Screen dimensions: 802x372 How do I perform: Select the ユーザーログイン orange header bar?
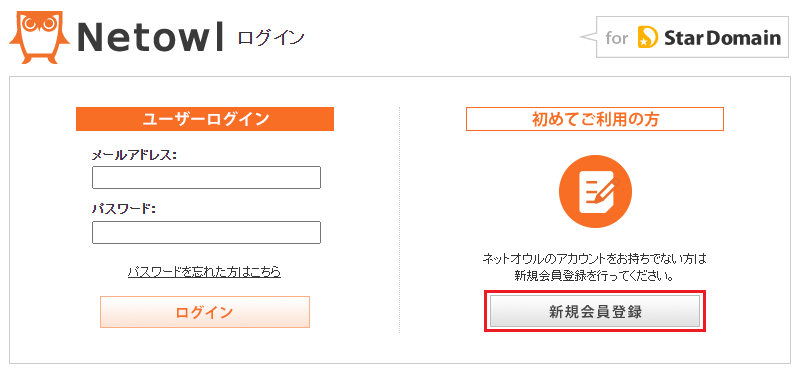click(205, 119)
